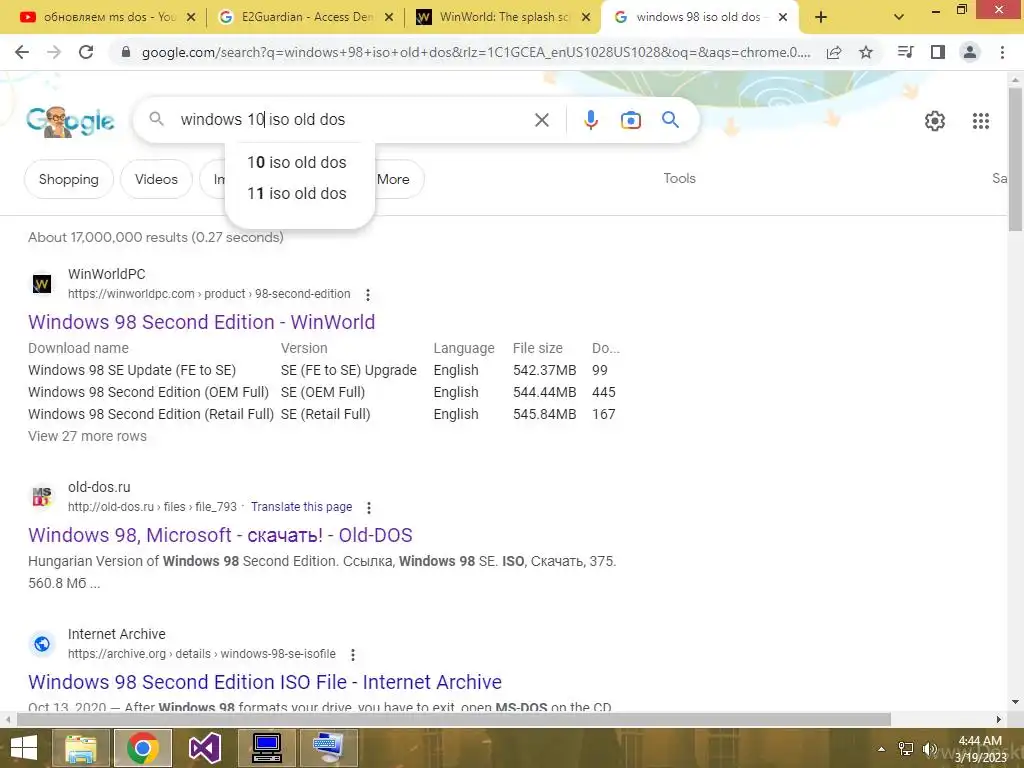Show hidden system tray icons
This screenshot has height=768, width=1024.
pyautogui.click(x=881, y=749)
